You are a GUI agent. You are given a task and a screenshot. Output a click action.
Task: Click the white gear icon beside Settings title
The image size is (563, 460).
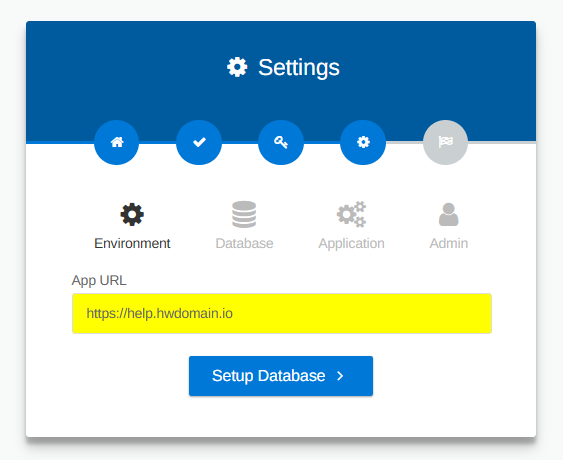[x=237, y=67]
